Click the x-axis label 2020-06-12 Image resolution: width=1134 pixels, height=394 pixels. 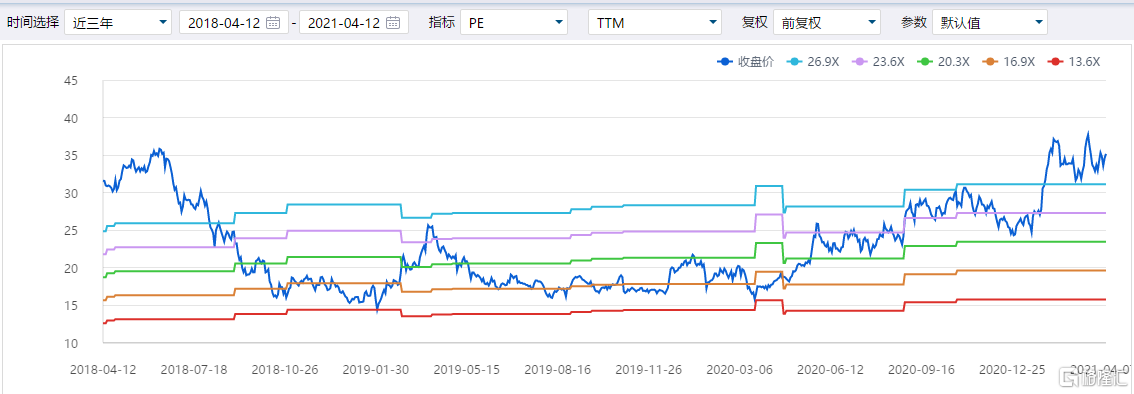(x=831, y=369)
